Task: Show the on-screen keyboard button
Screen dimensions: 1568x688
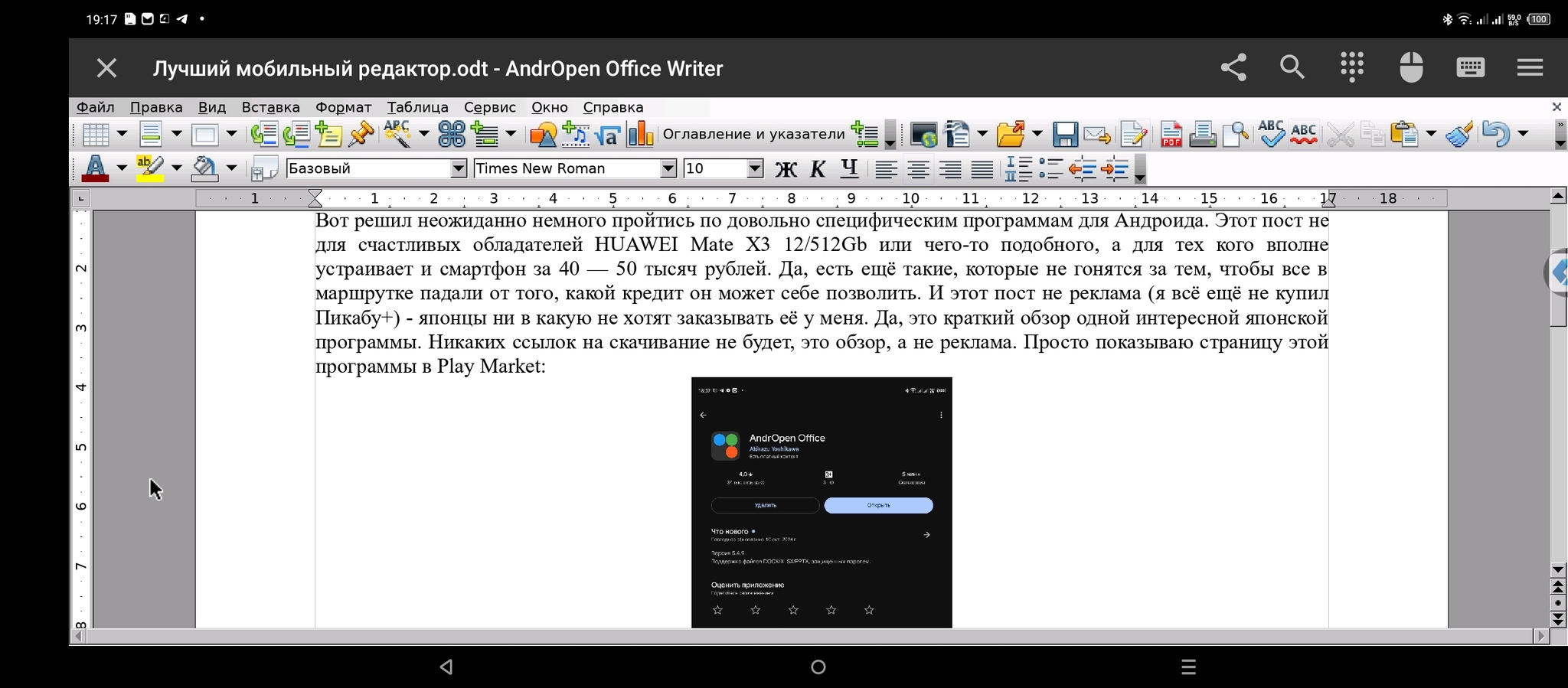Action: pyautogui.click(x=1470, y=67)
